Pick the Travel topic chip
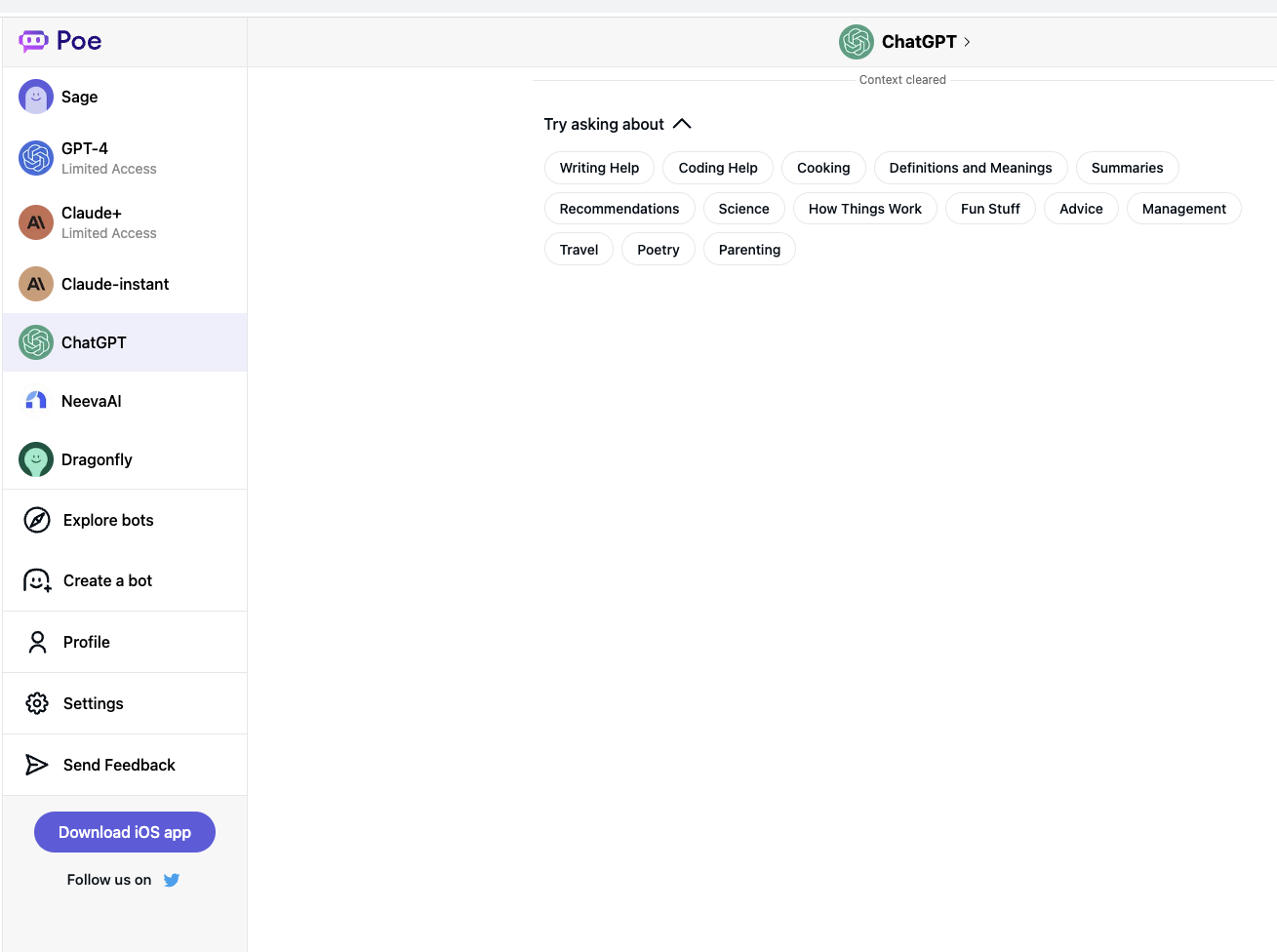 tap(579, 250)
